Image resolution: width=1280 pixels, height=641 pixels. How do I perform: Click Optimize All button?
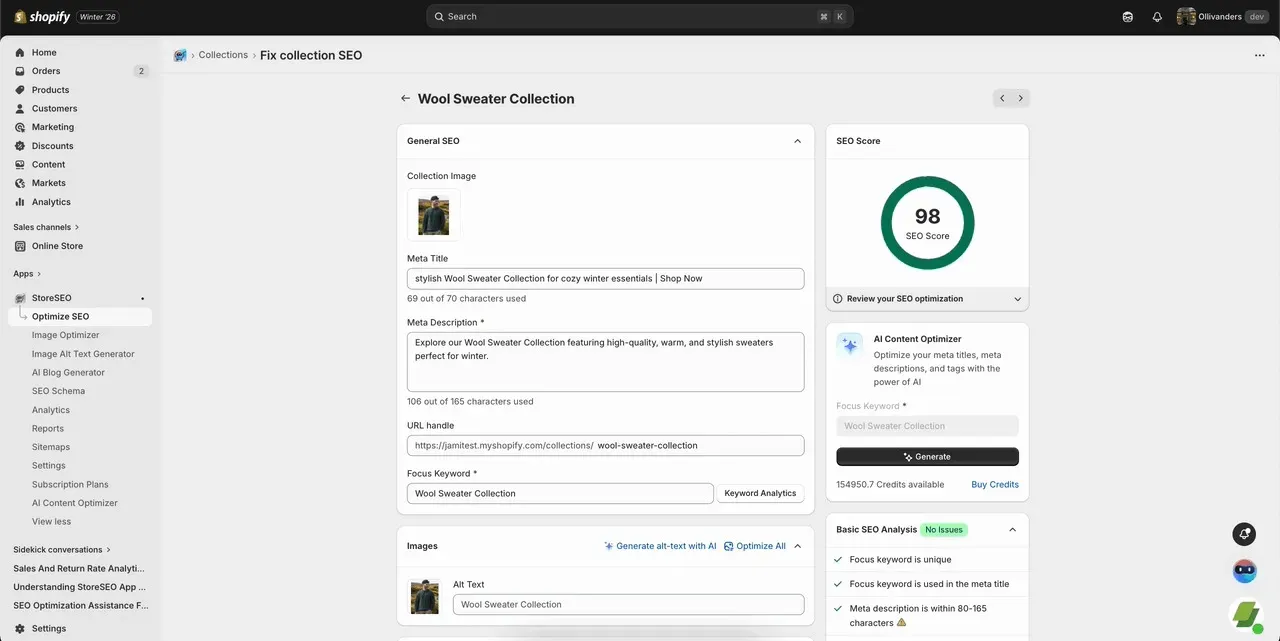point(755,546)
